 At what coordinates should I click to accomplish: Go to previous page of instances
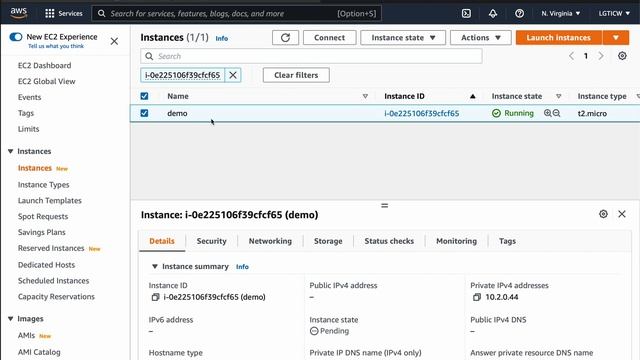click(571, 56)
